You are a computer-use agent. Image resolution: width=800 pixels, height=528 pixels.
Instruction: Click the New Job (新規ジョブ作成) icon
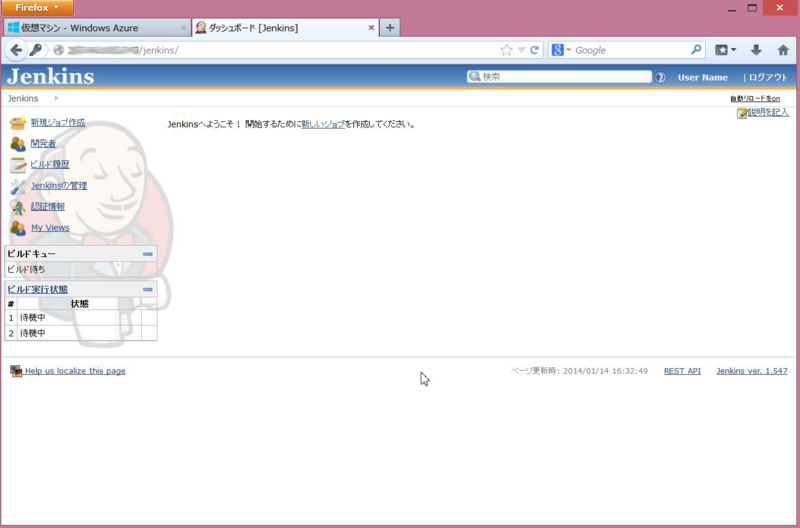[x=18, y=123]
